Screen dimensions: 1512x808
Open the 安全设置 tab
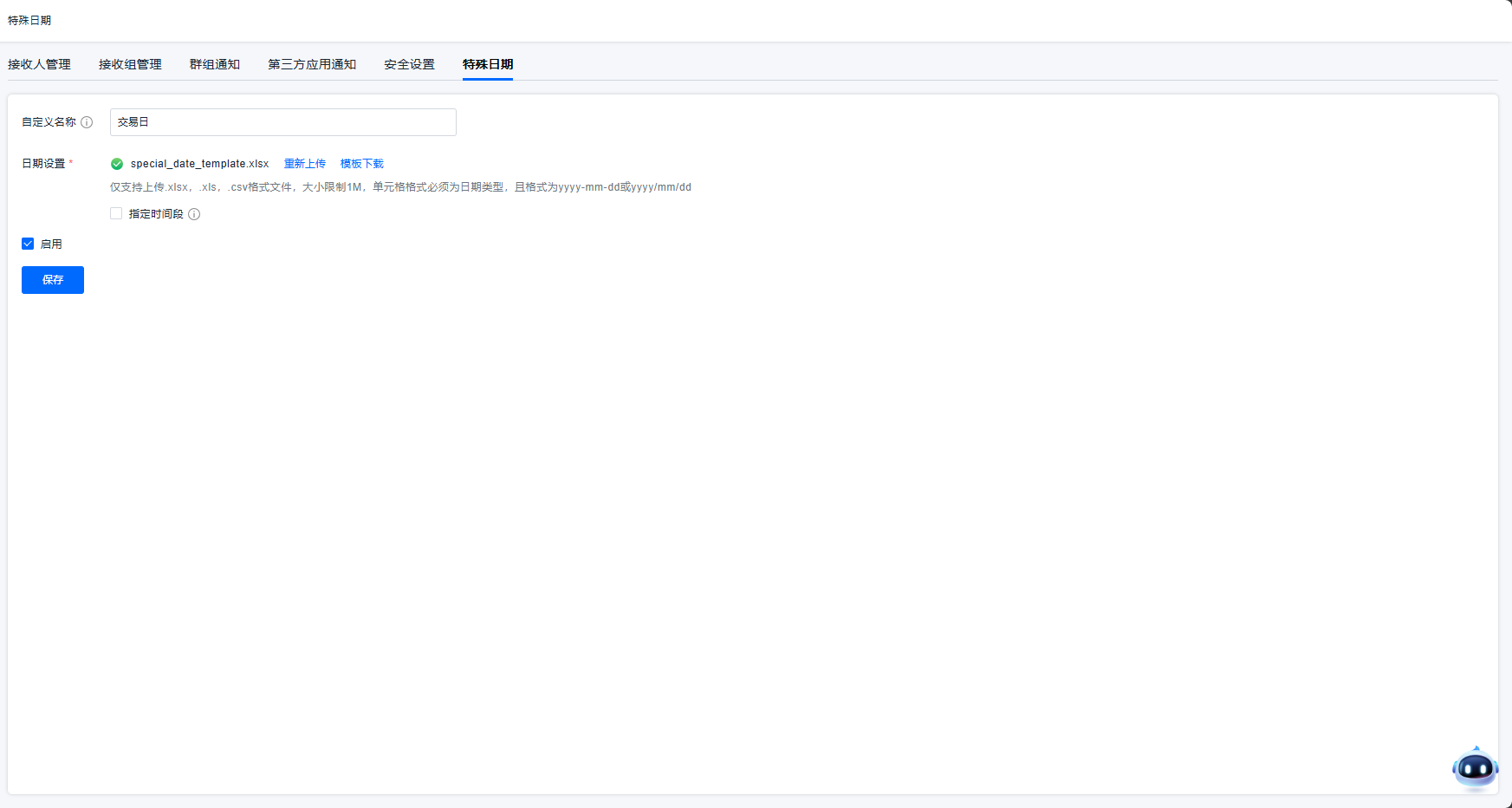pos(409,64)
